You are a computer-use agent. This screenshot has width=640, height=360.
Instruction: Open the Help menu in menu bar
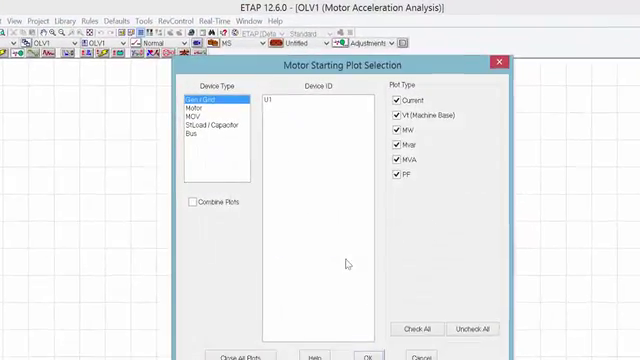(x=275, y=21)
